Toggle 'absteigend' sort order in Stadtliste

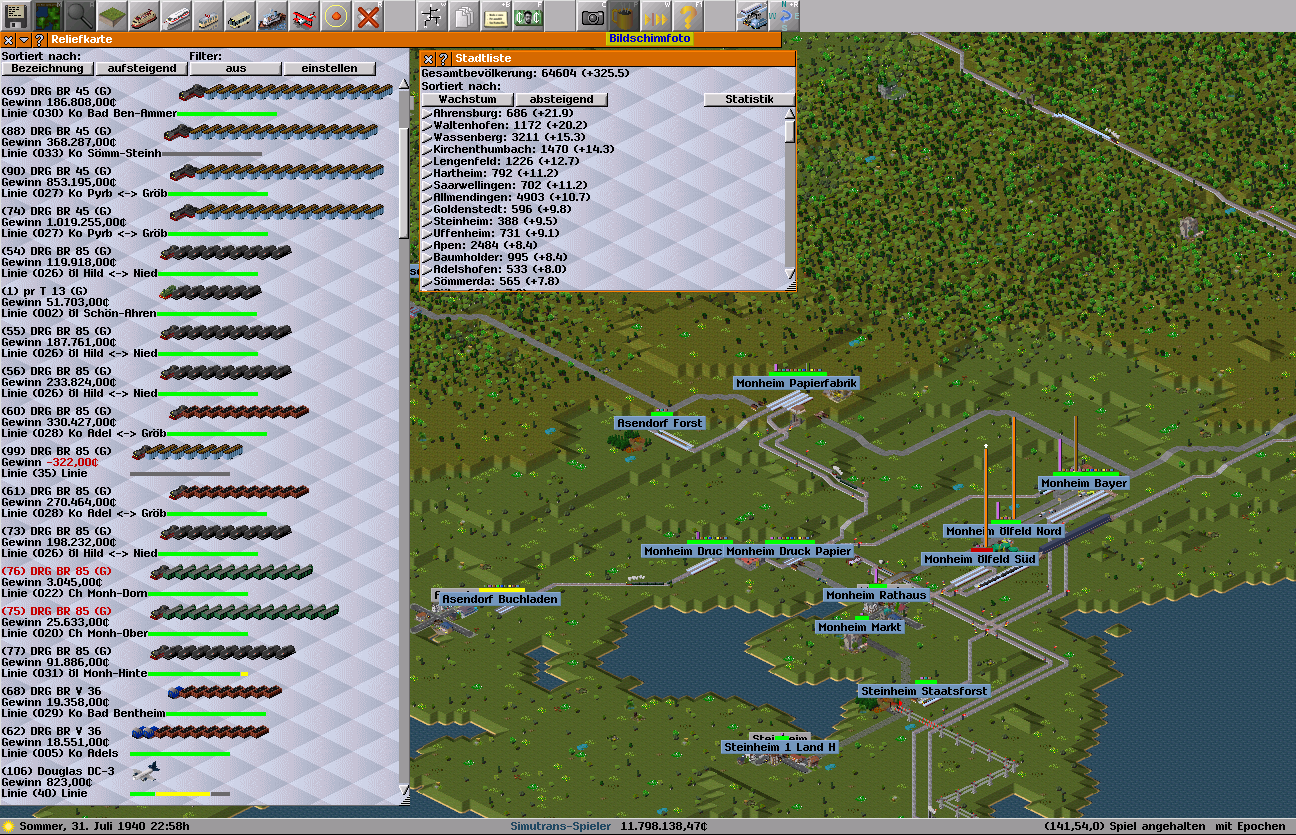(561, 99)
